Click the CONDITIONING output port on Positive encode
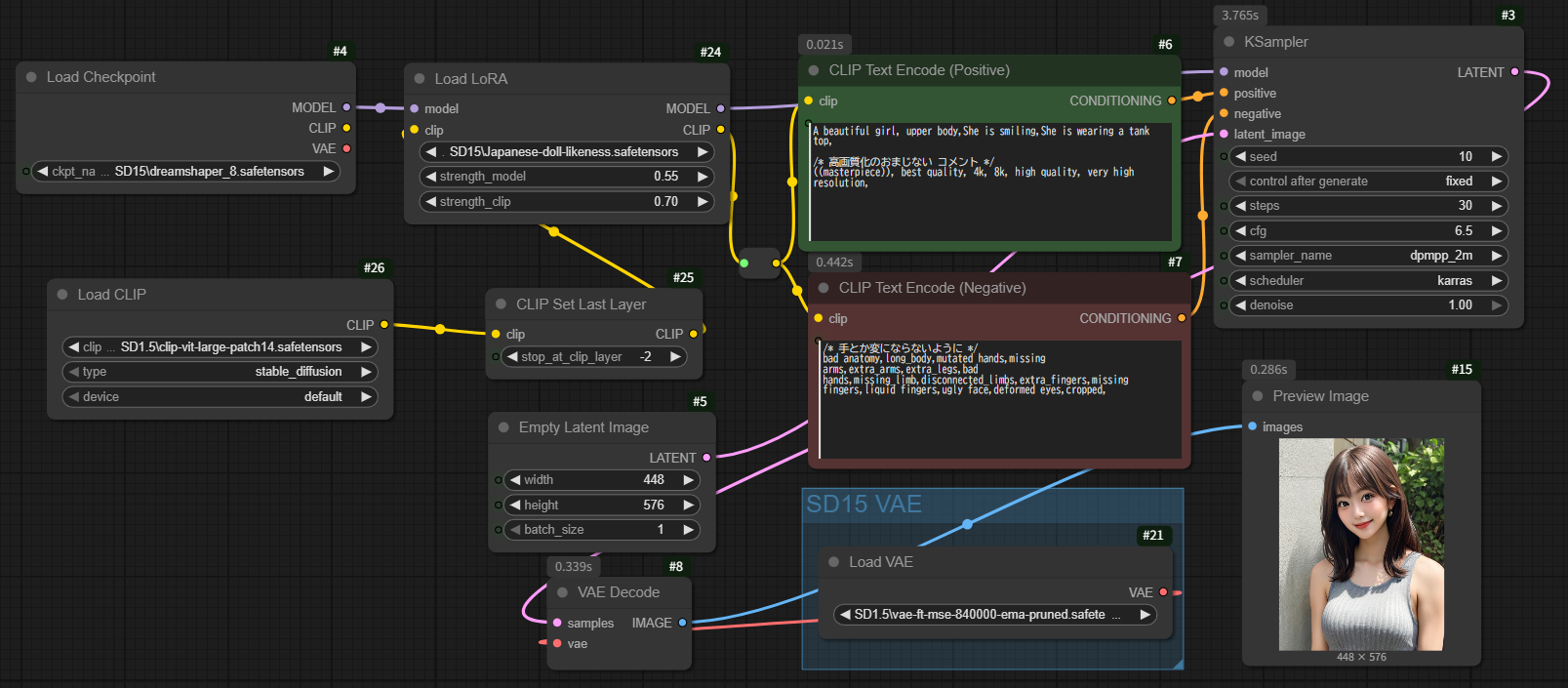The height and width of the screenshot is (688, 1568). tap(1172, 101)
